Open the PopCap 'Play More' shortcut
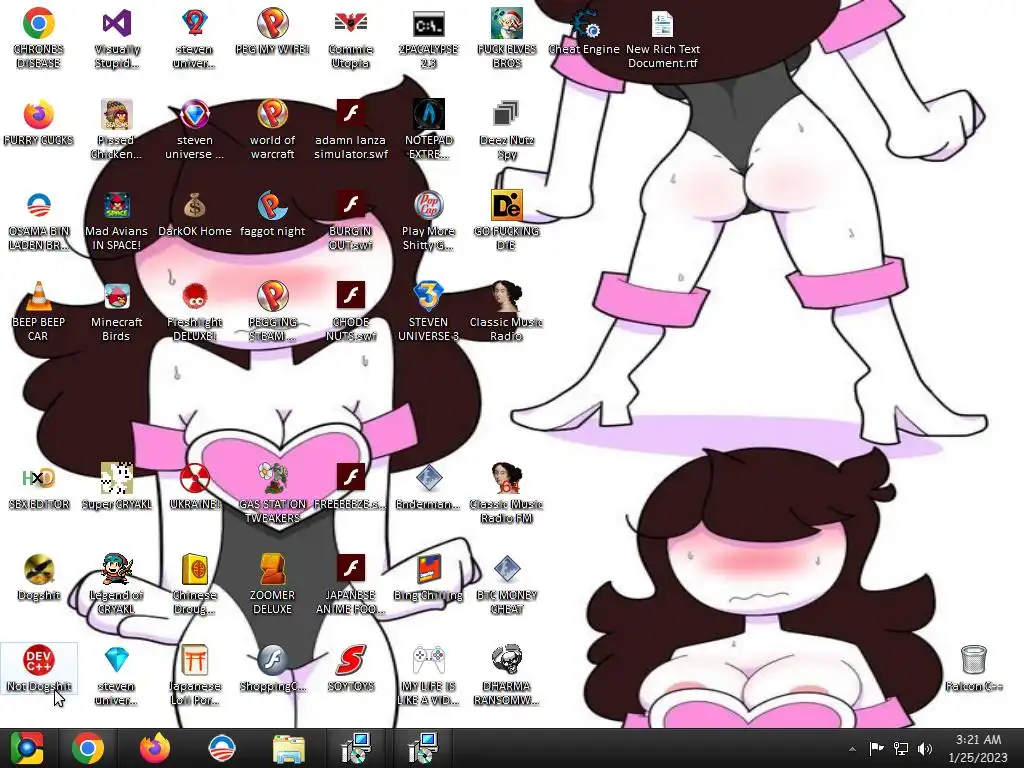The image size is (1024, 768). point(428,221)
